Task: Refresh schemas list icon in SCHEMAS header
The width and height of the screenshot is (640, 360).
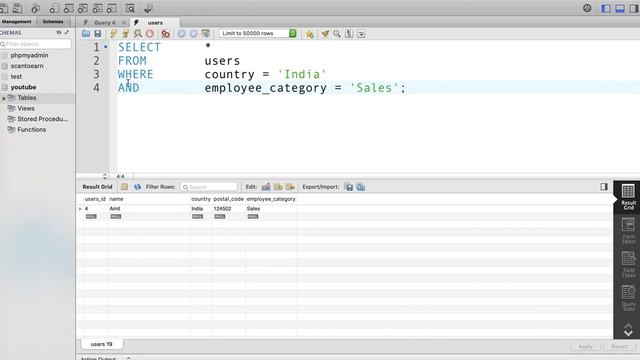Action: (59, 32)
